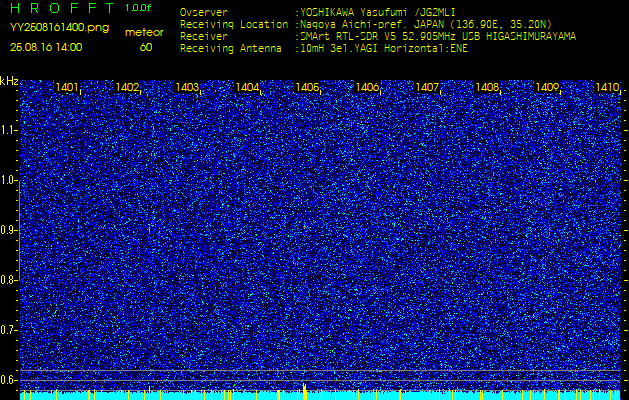Click the tall yellow spike below 1405

304,392
